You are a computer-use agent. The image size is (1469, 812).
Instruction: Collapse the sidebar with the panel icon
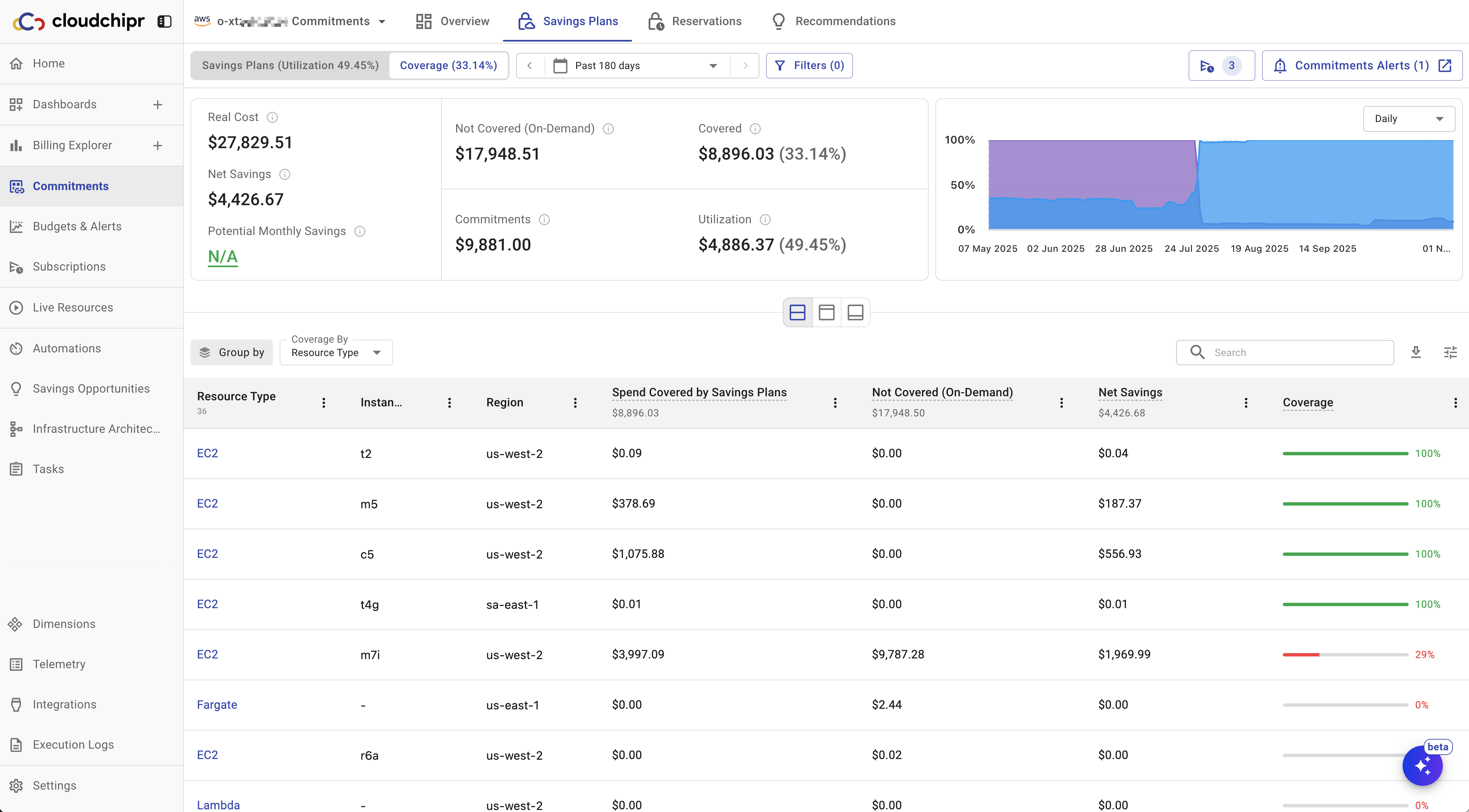point(164,22)
